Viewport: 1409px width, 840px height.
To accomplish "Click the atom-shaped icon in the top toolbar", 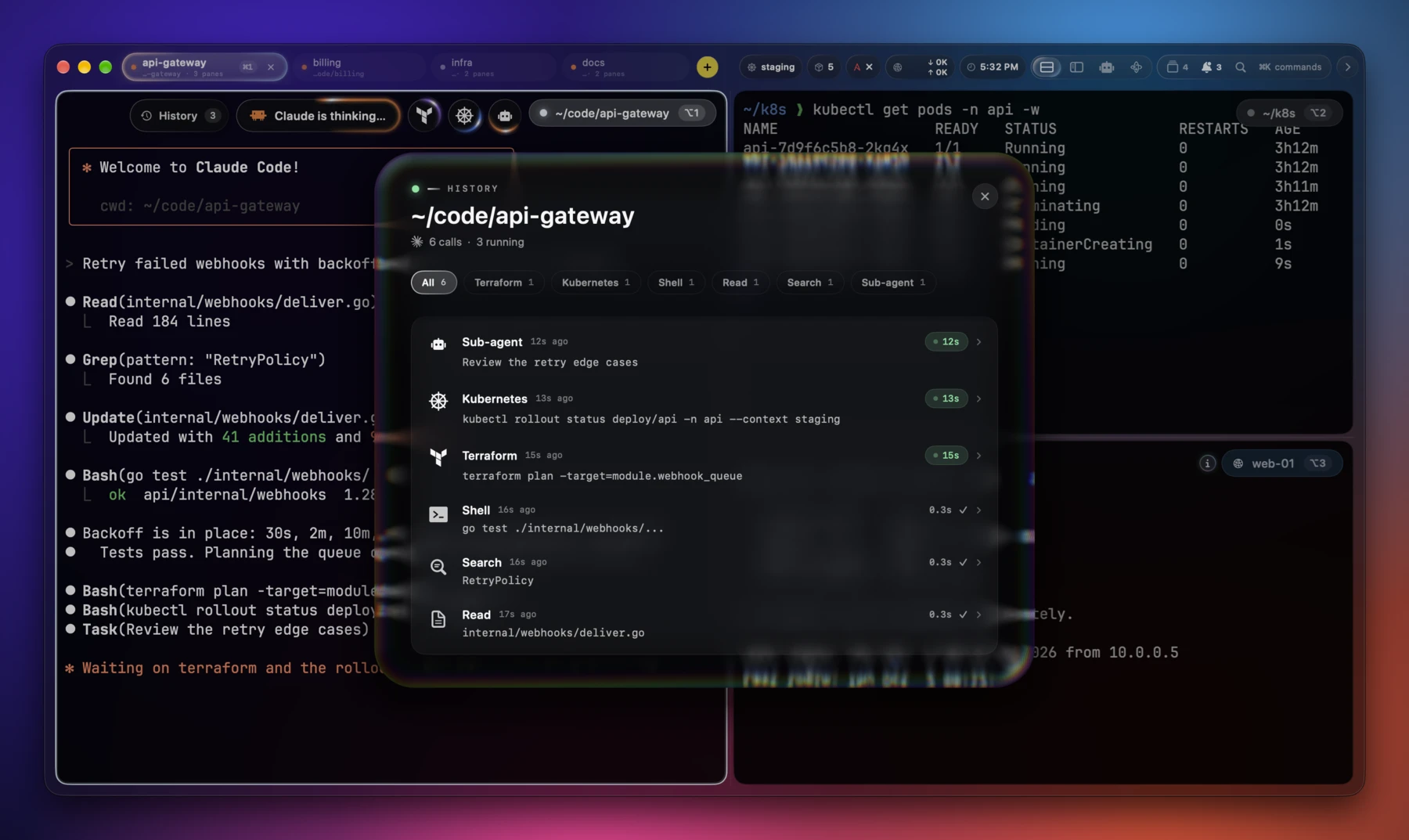I will 1136,67.
